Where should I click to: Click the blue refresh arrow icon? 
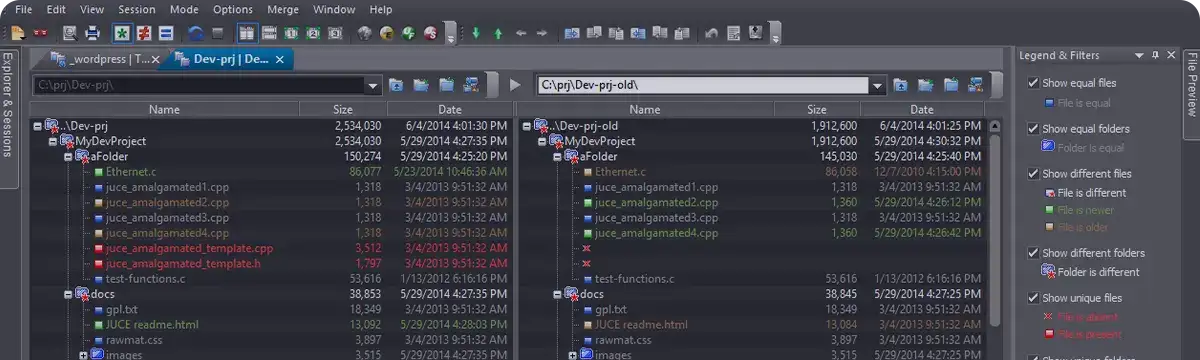pyautogui.click(x=196, y=33)
